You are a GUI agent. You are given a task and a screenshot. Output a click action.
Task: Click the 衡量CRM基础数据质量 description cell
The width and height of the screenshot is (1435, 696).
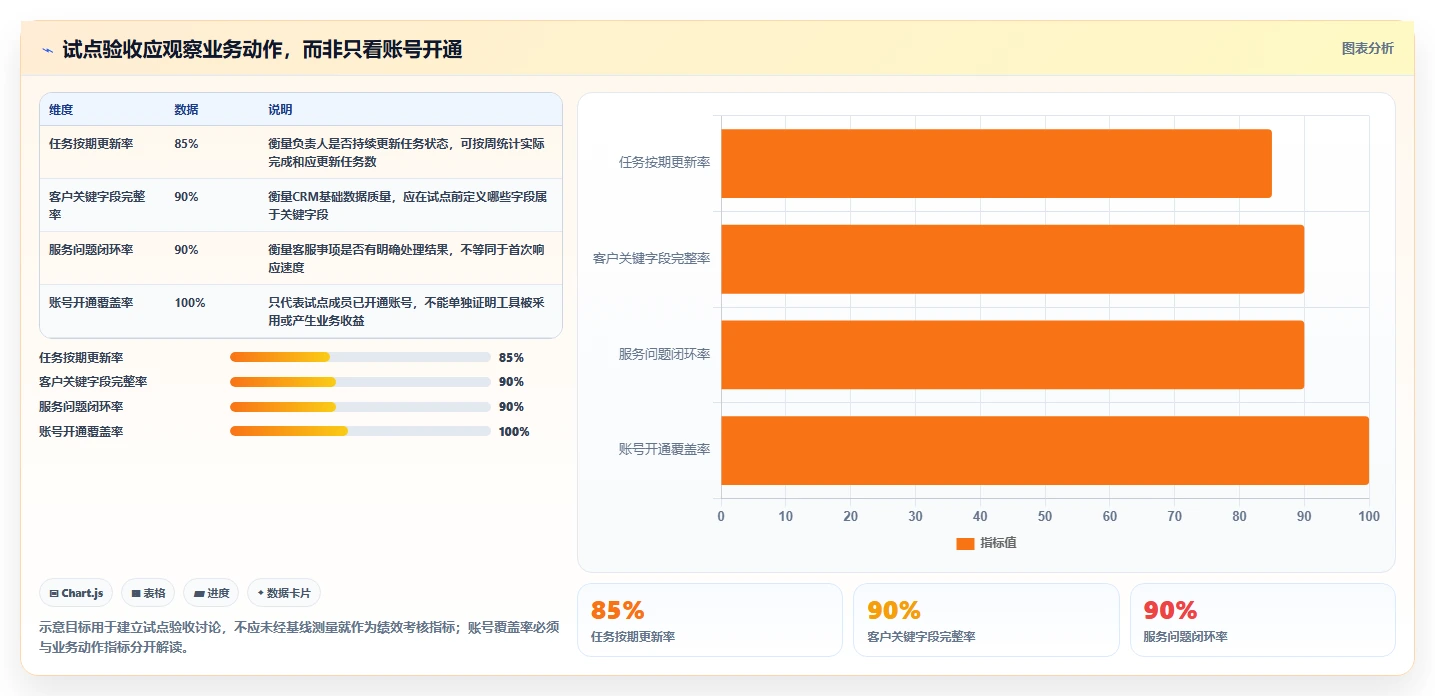click(408, 205)
